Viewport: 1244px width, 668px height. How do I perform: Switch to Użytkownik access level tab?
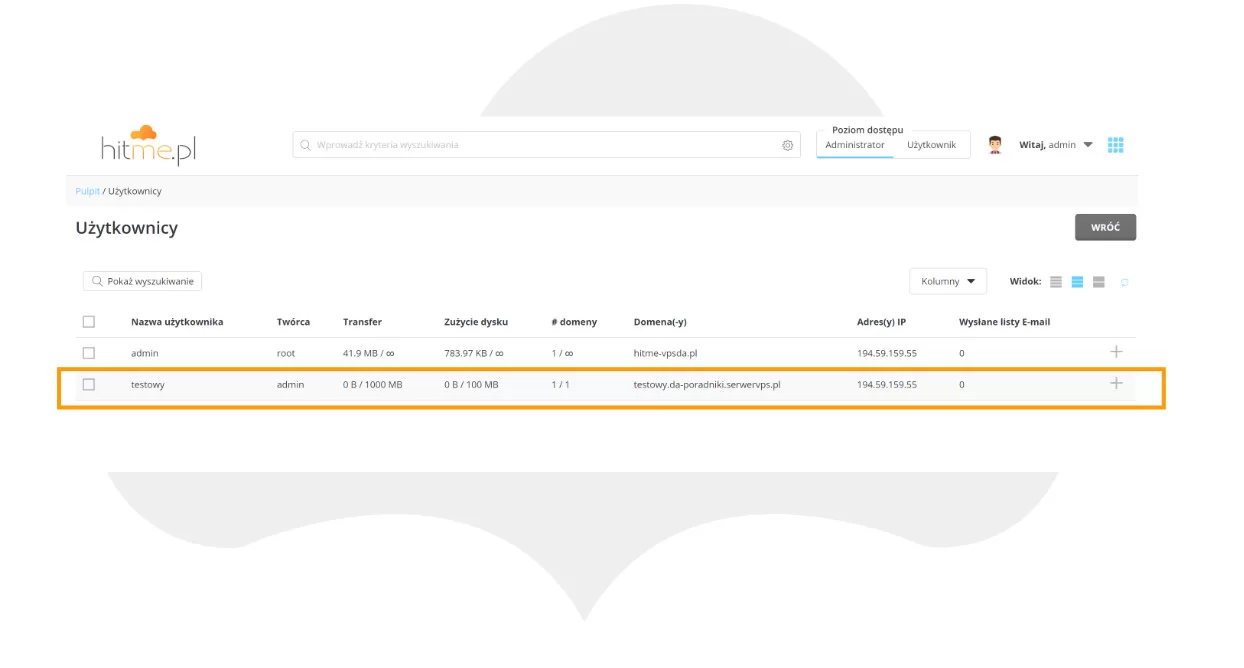tap(932, 145)
